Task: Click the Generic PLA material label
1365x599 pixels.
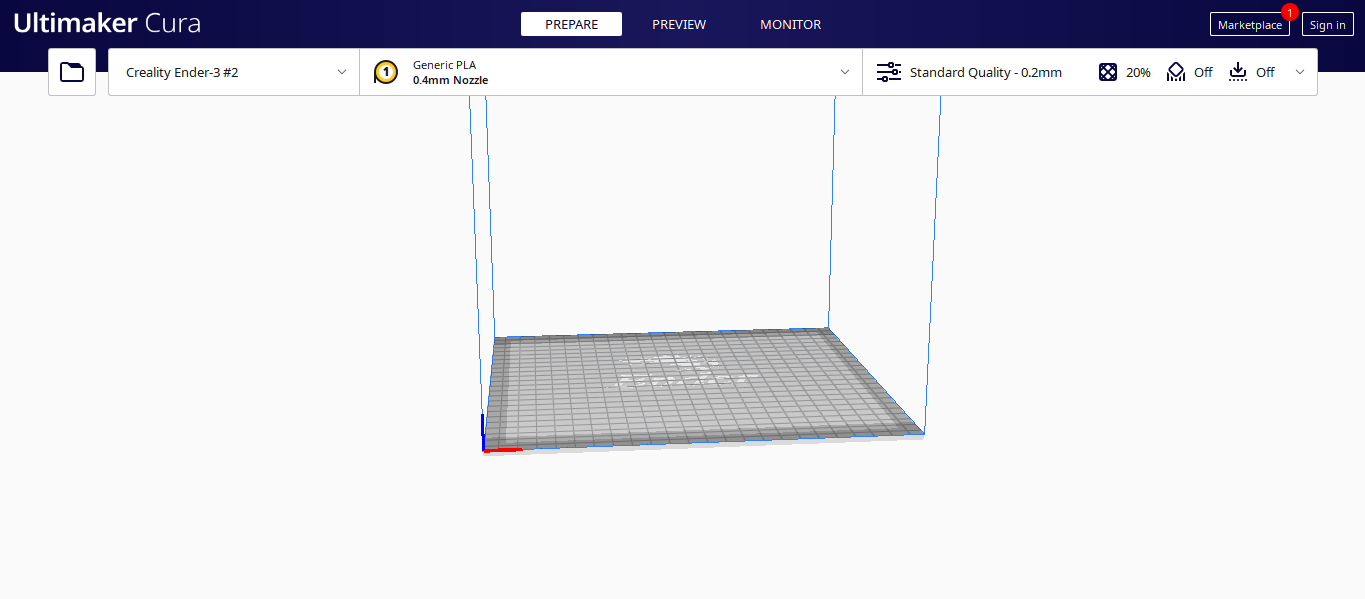Action: pos(444,65)
